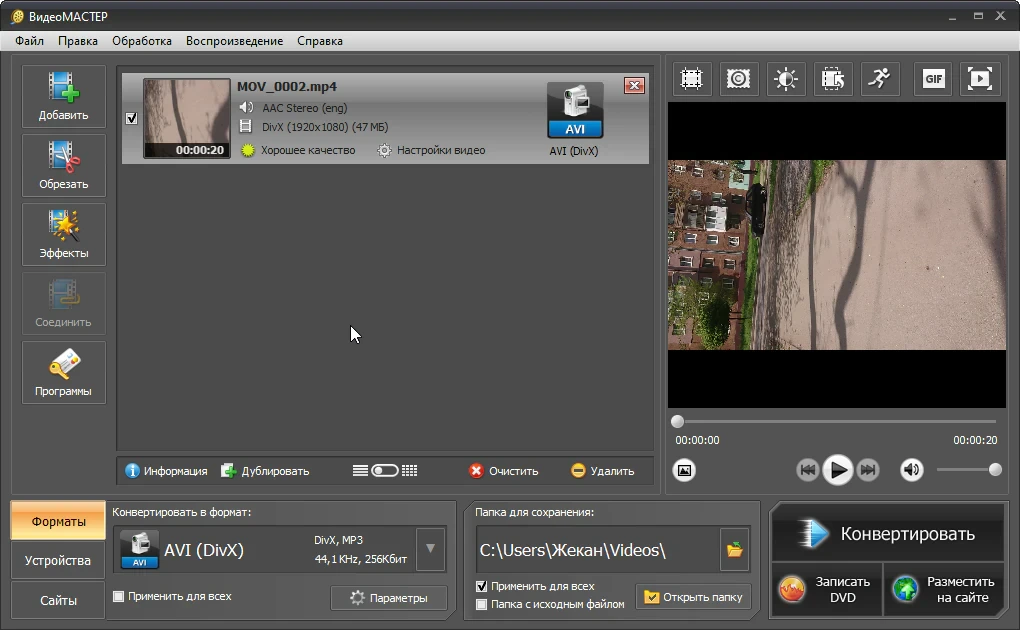Open the brightness adjustment tool
The image size is (1020, 630).
click(x=786, y=79)
